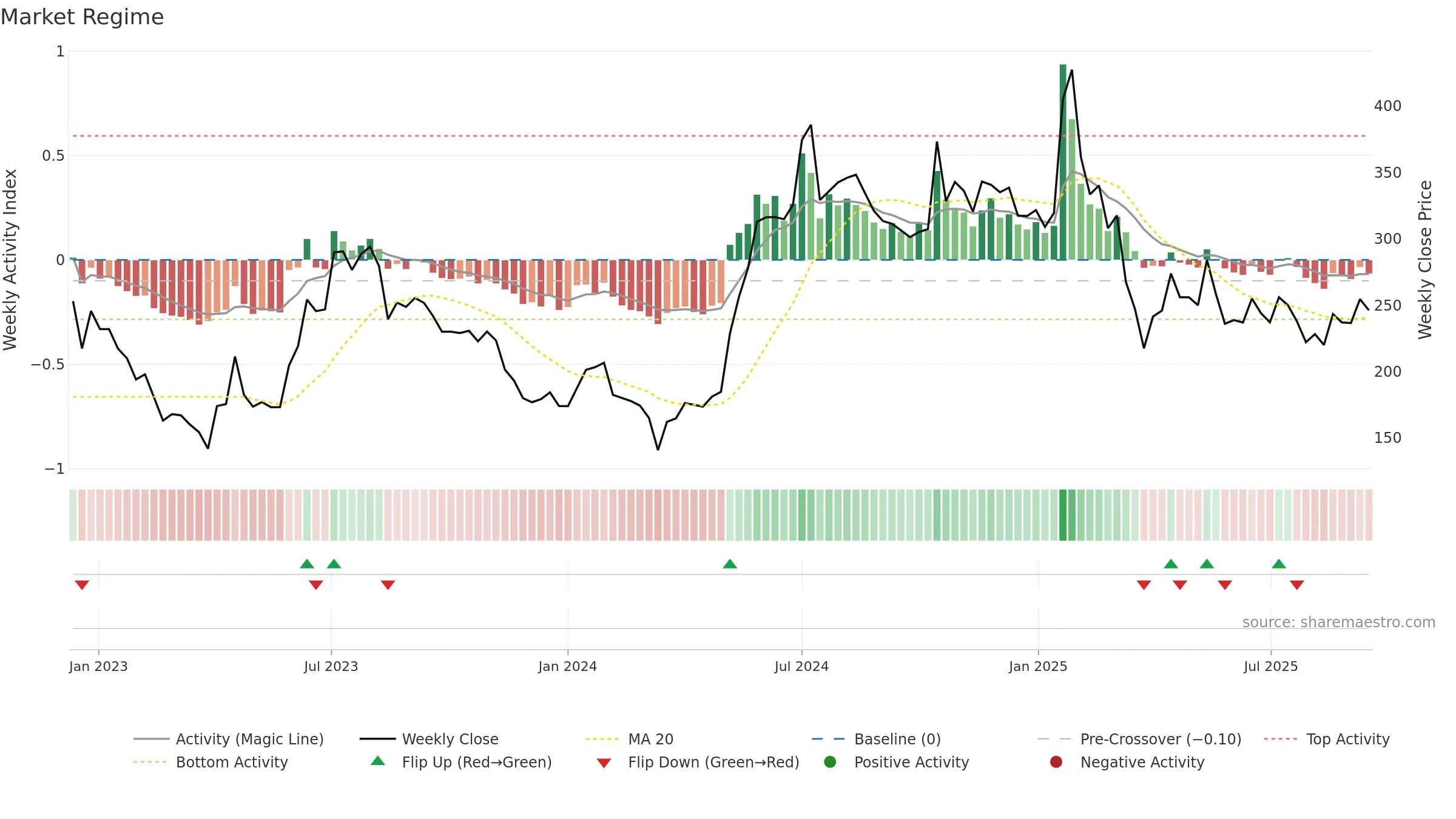Click the Flip Up marker just after Jul 2023

tap(334, 564)
